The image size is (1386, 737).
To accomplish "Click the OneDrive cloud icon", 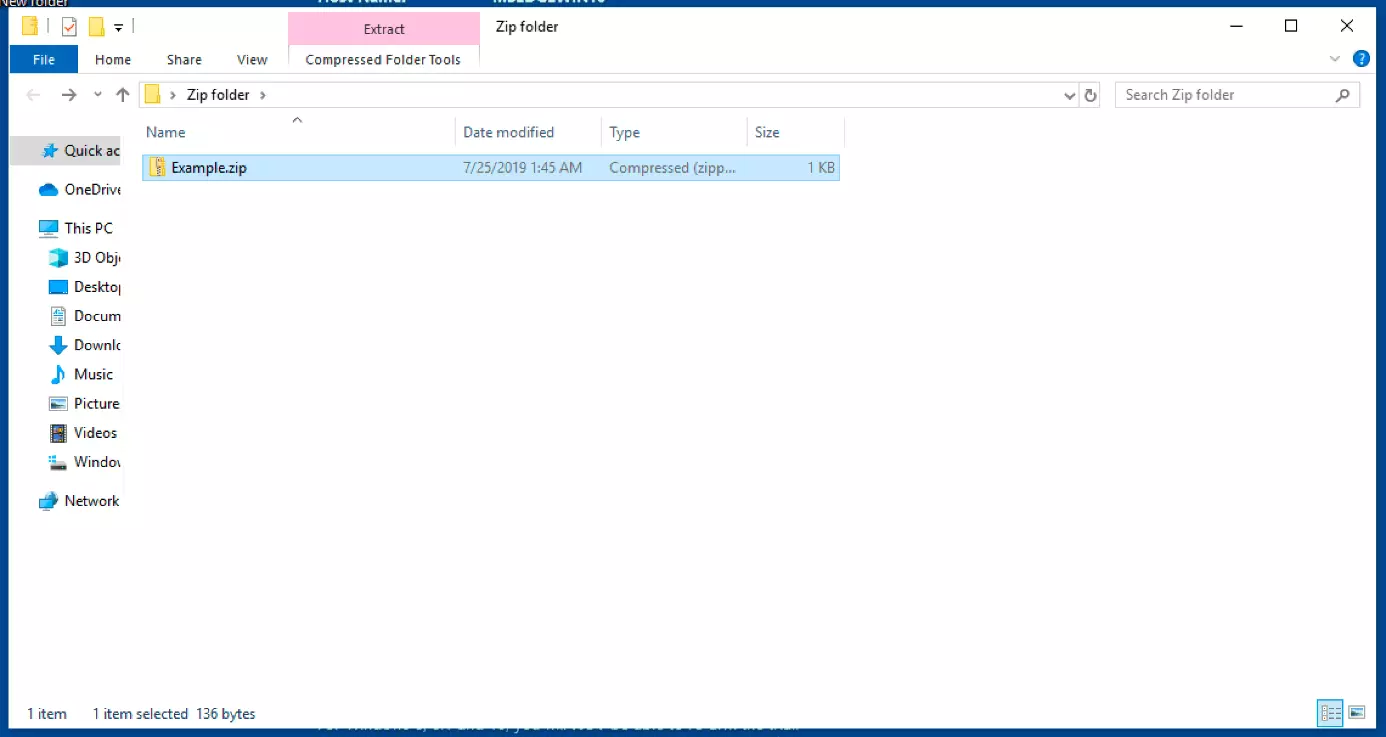I will pyautogui.click(x=48, y=190).
